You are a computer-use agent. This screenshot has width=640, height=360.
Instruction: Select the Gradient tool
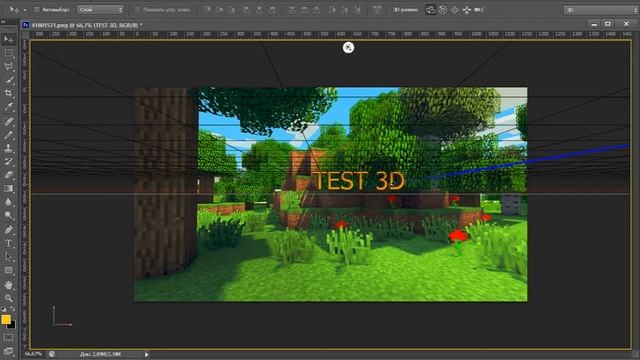pos(8,188)
